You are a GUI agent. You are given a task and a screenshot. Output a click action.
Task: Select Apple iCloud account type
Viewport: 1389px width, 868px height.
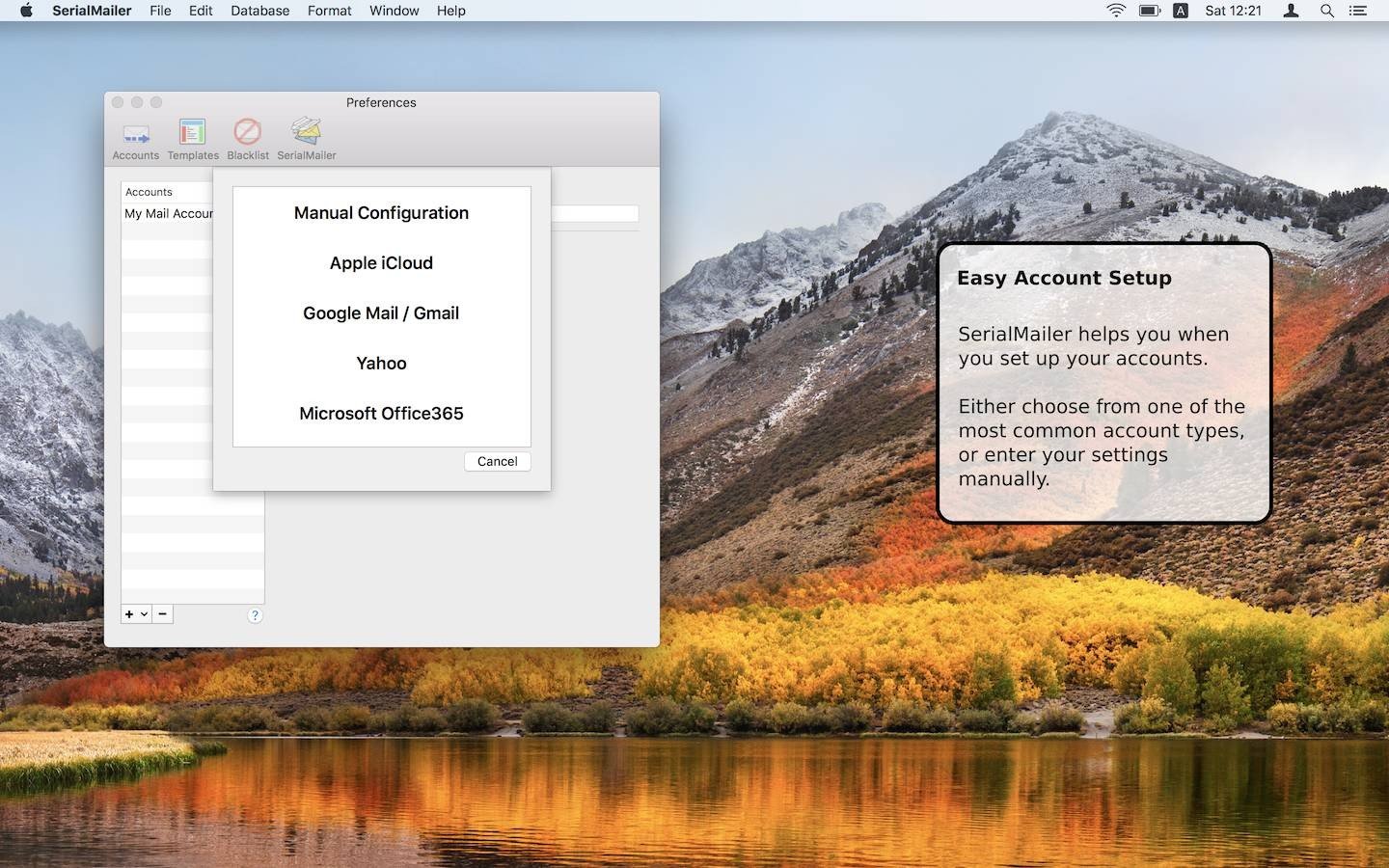coord(381,263)
